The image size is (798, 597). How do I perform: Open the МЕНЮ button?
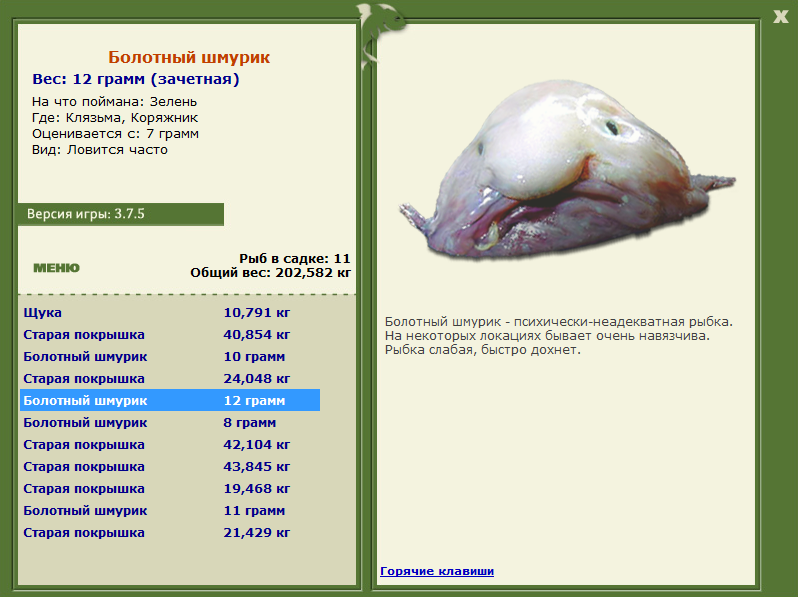point(56,268)
